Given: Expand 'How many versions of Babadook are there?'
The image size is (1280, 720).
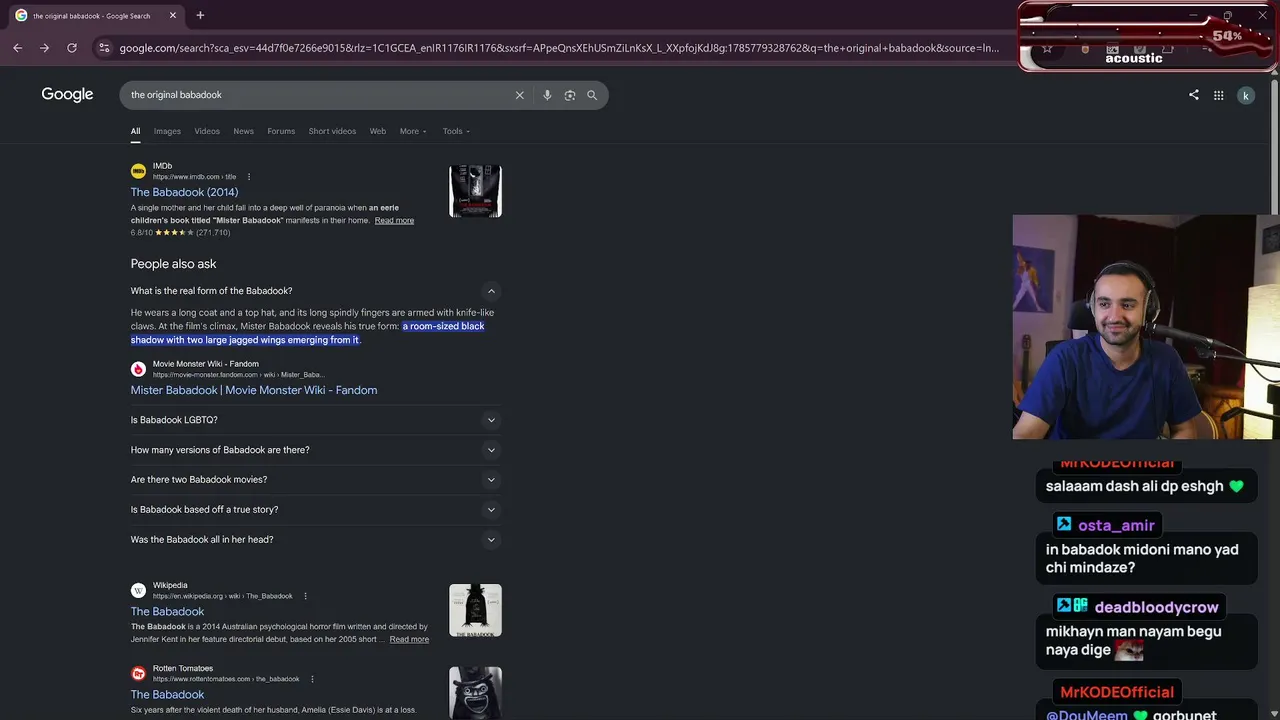Looking at the screenshot, I should click(315, 450).
